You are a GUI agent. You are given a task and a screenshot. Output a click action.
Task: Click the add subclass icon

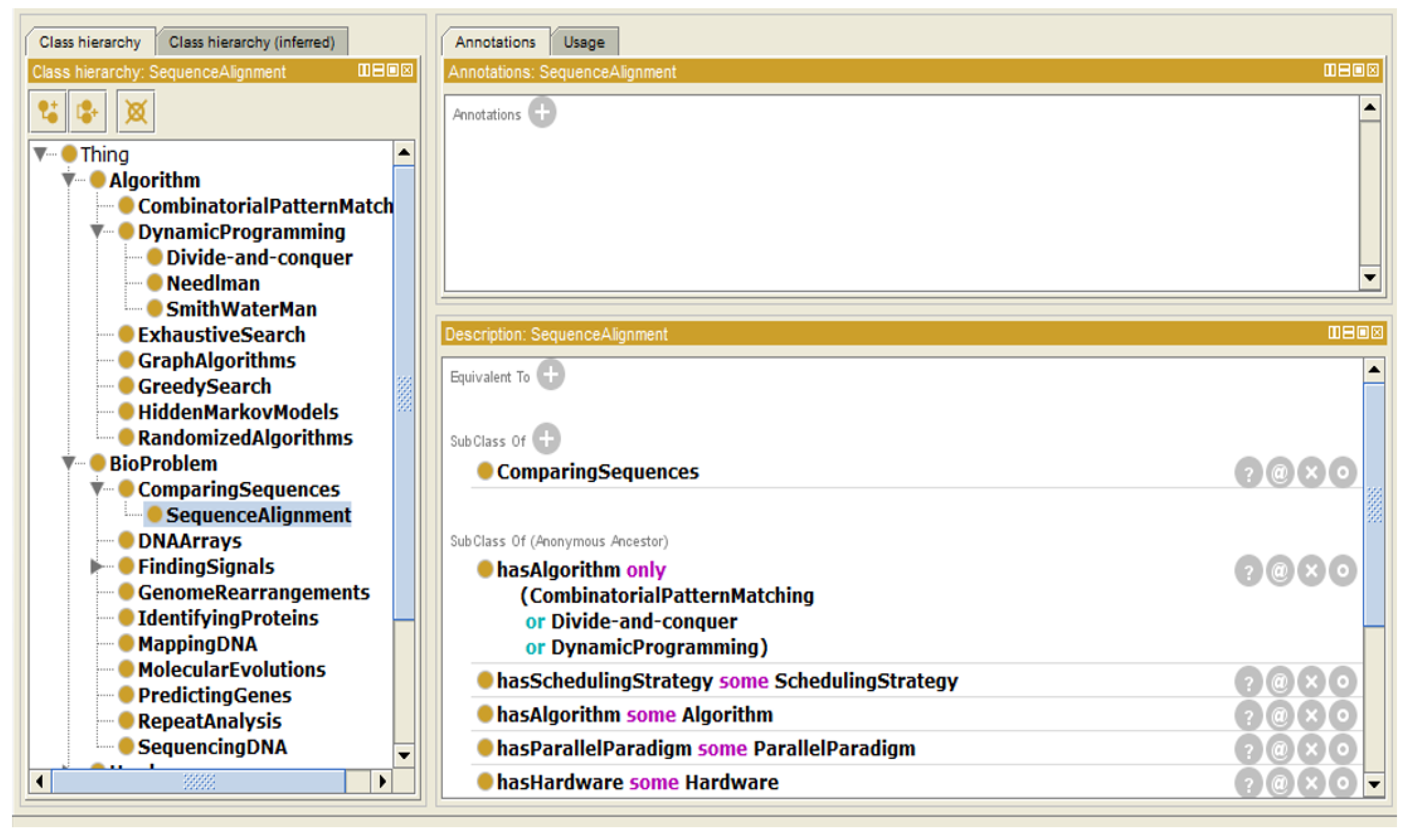pyautogui.click(x=48, y=111)
